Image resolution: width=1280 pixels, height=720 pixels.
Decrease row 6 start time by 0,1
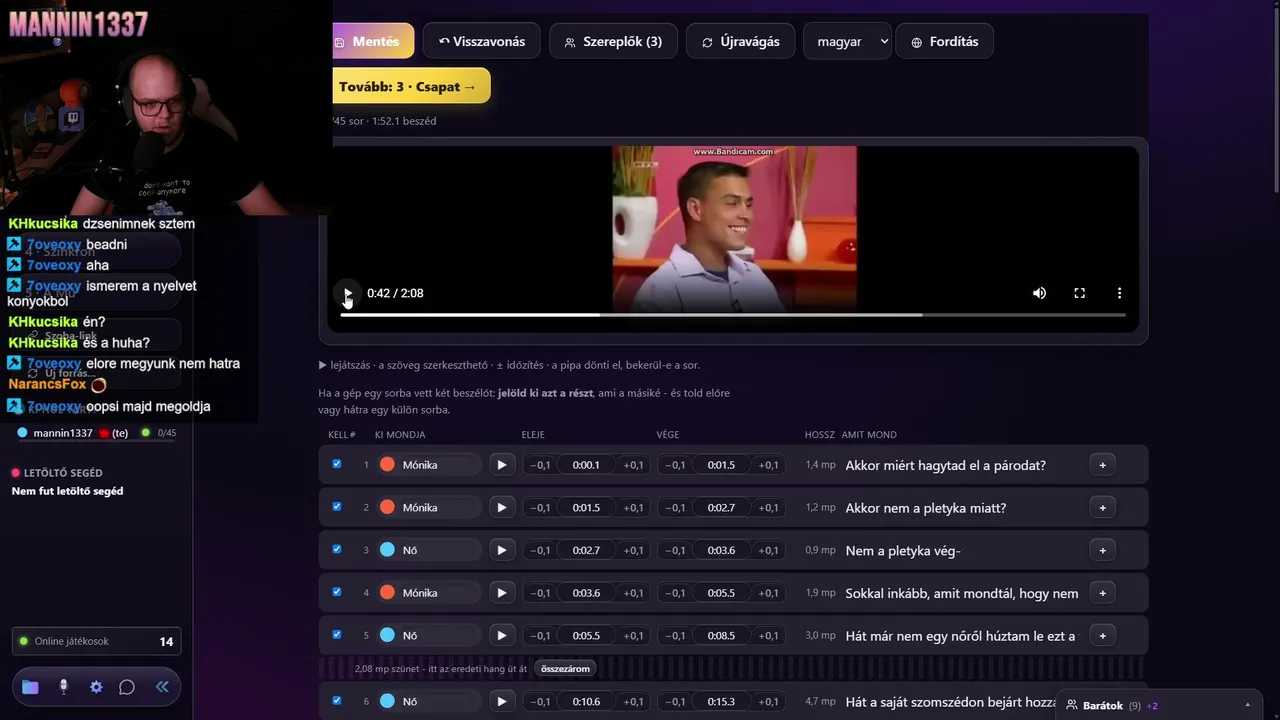541,701
